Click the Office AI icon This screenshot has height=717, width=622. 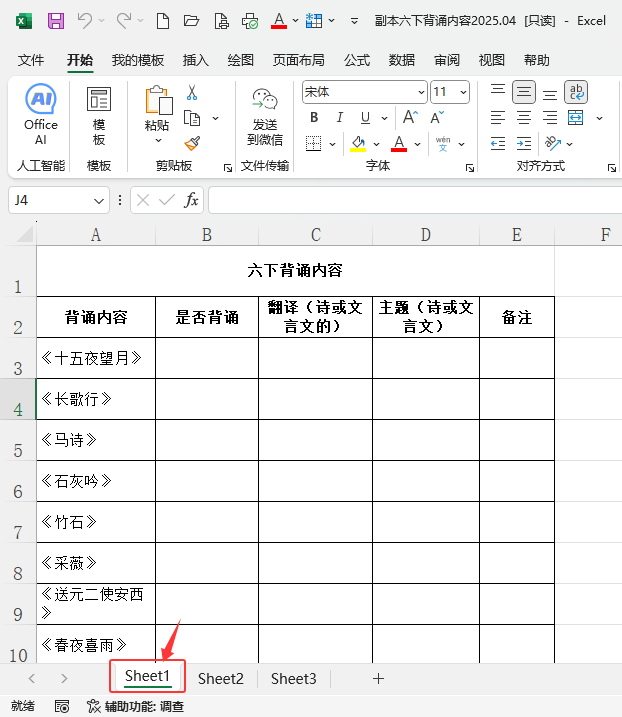41,114
